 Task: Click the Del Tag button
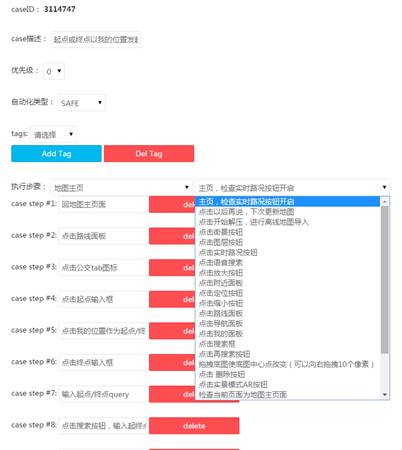tap(149, 154)
